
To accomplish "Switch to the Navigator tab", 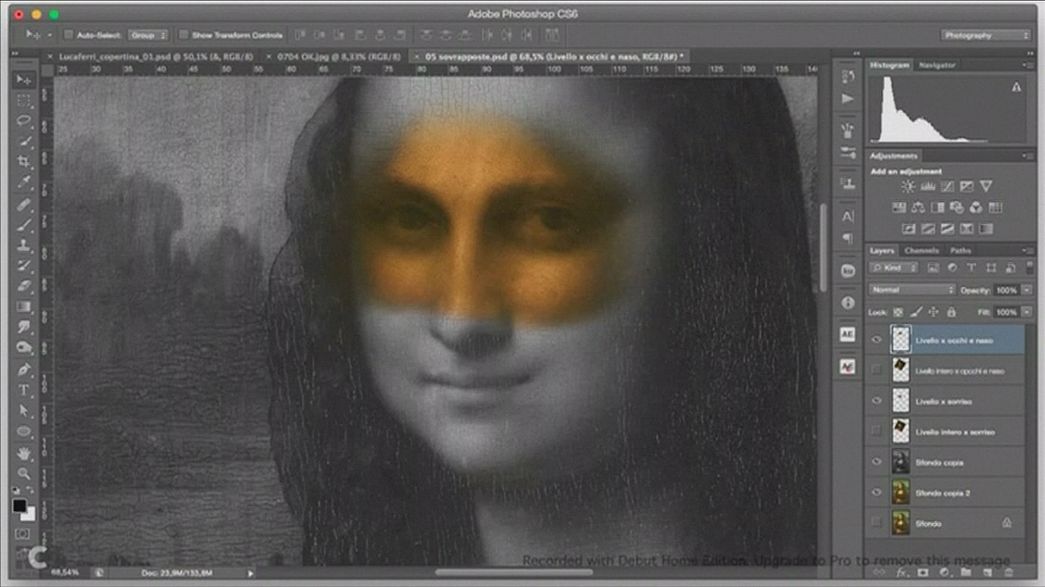I will point(937,65).
